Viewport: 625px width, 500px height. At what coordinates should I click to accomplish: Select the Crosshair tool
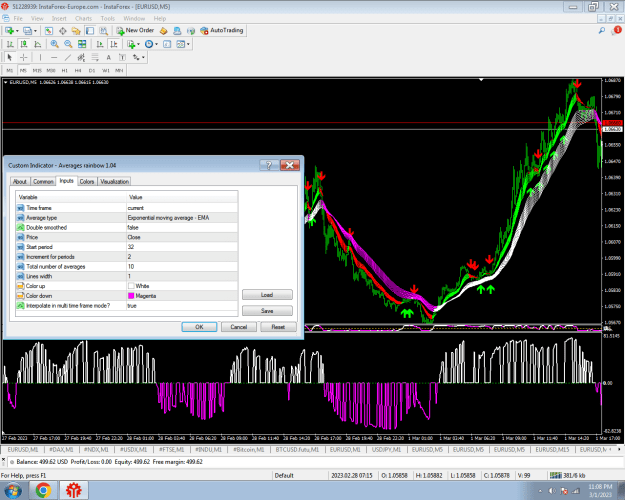point(24,57)
